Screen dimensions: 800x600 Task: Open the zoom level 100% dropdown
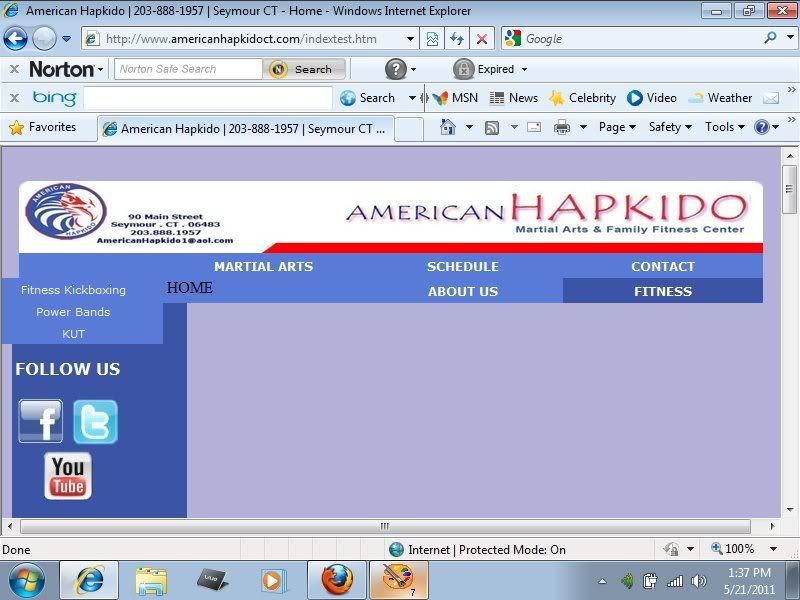point(773,549)
